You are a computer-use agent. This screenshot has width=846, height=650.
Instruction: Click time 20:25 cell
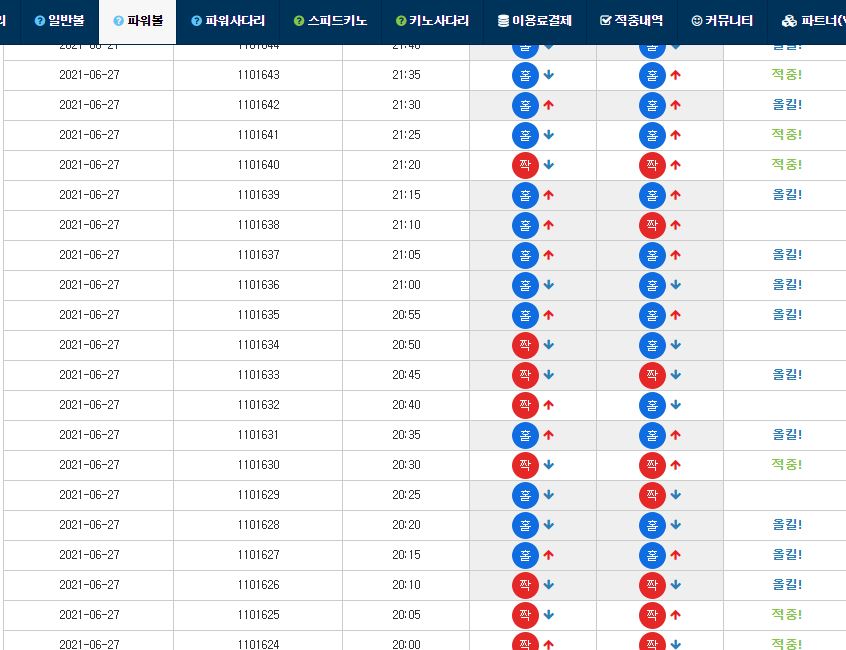(x=406, y=495)
